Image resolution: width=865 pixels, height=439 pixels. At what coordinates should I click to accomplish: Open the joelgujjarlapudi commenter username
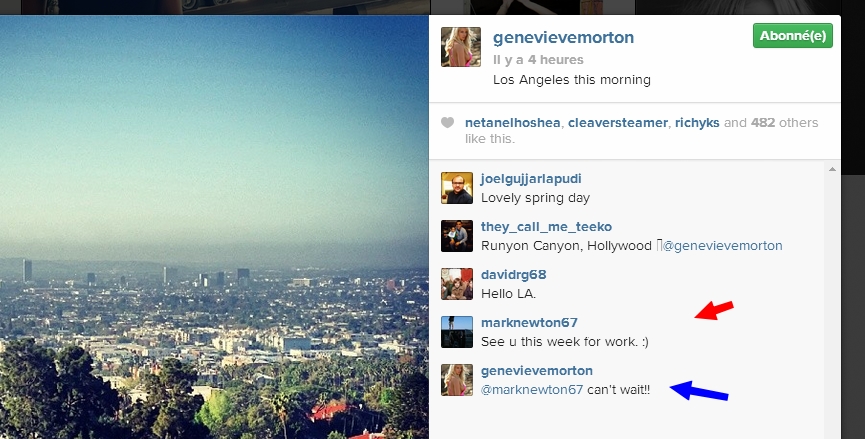pyautogui.click(x=531, y=179)
